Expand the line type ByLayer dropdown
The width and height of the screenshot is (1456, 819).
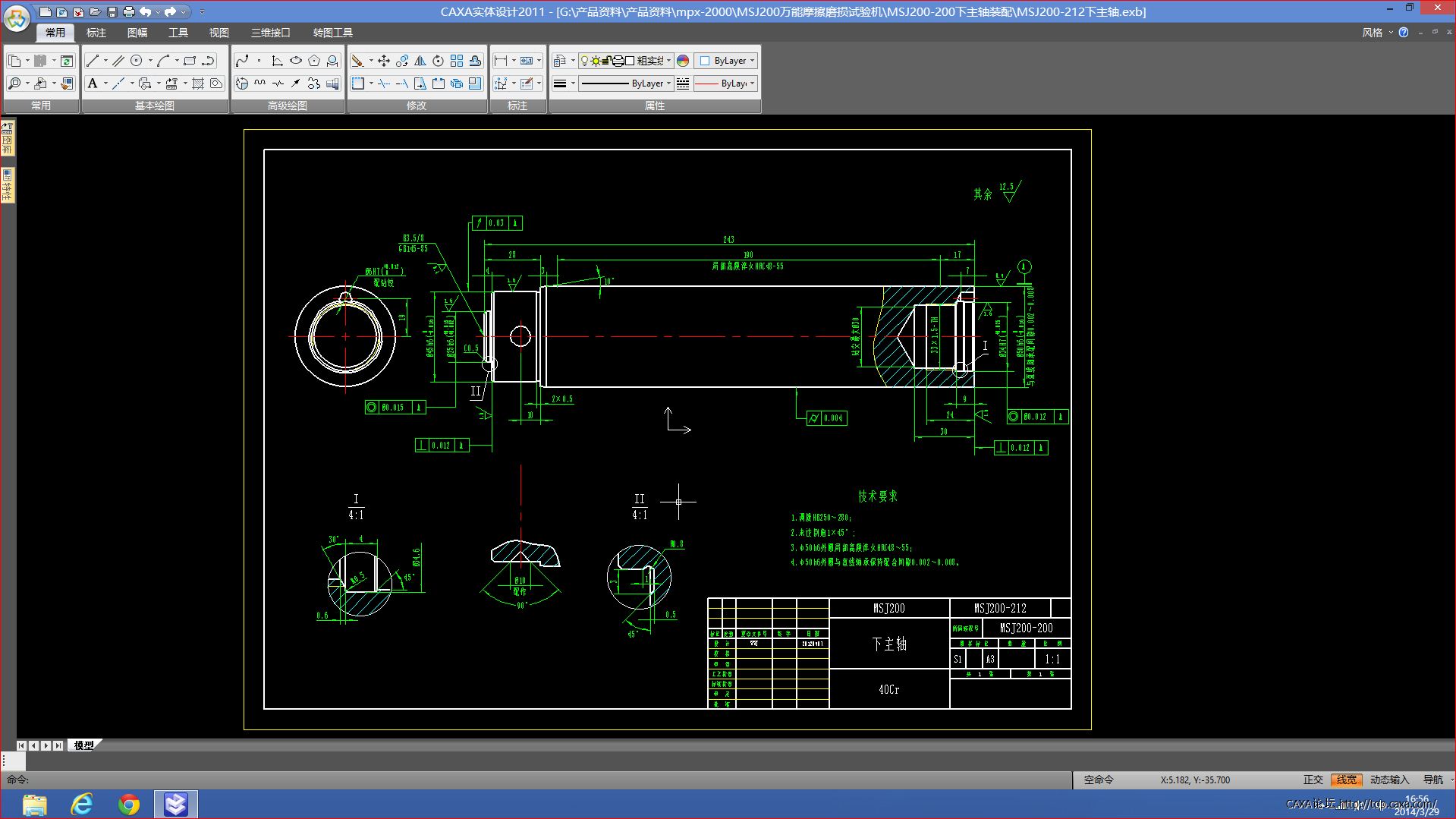point(626,83)
